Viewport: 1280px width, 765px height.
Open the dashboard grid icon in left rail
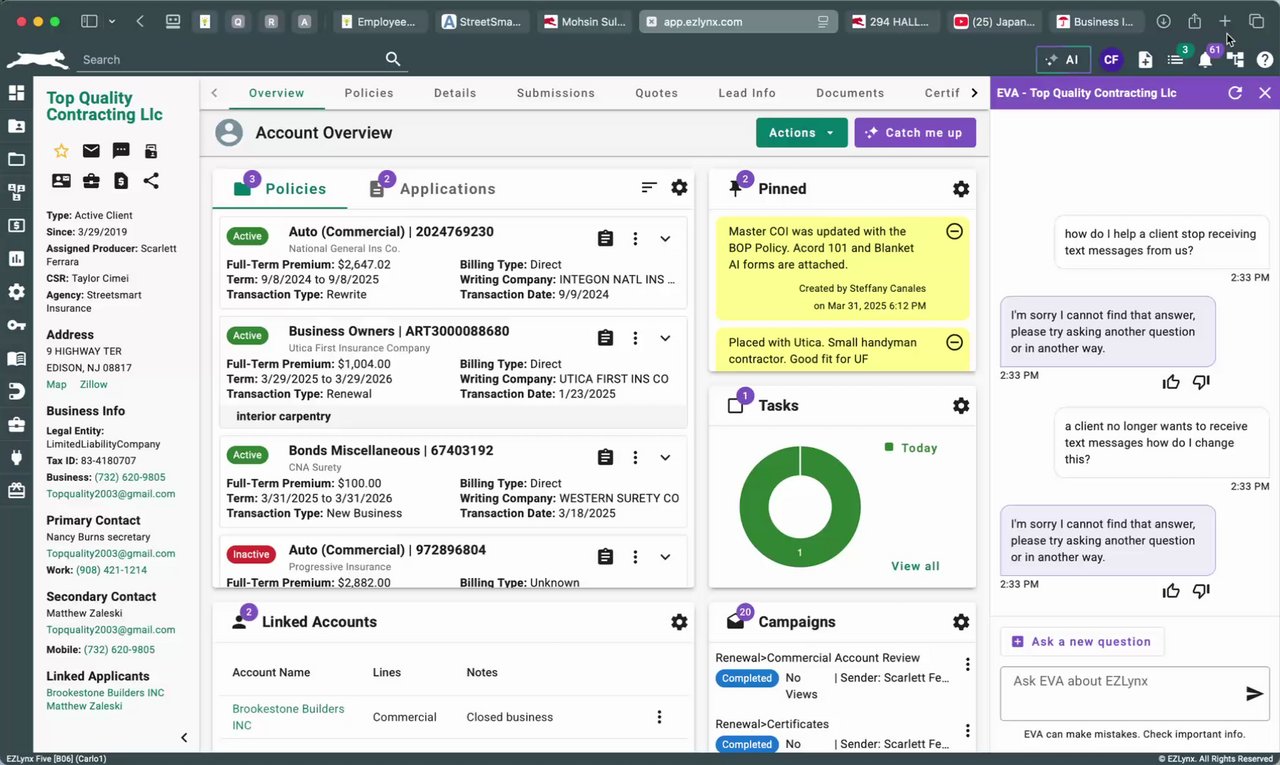click(16, 93)
